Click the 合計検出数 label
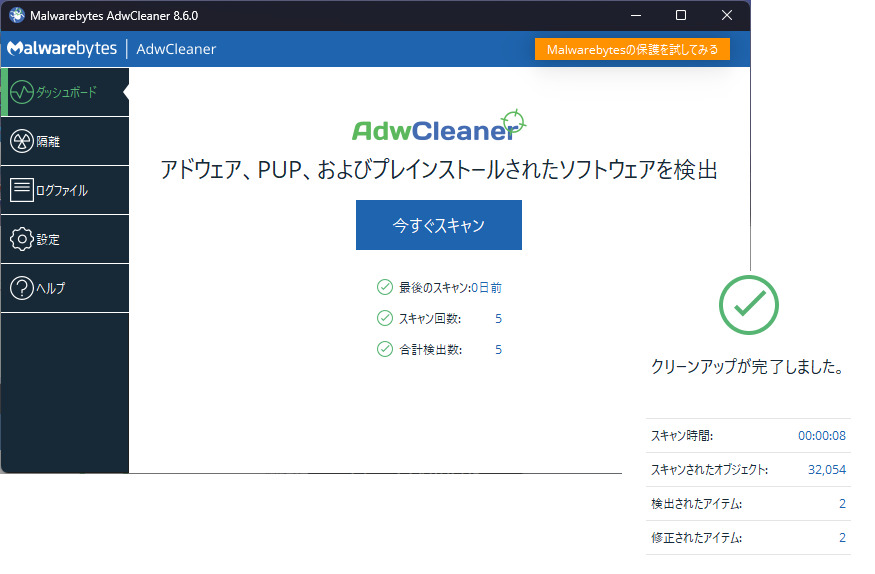 pos(431,350)
